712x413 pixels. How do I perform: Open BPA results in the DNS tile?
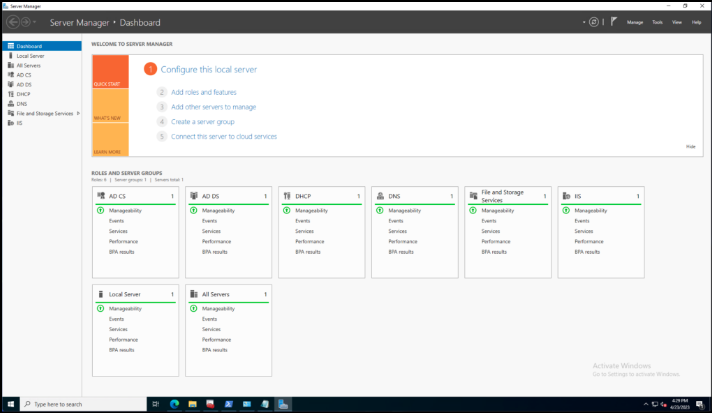click(401, 252)
